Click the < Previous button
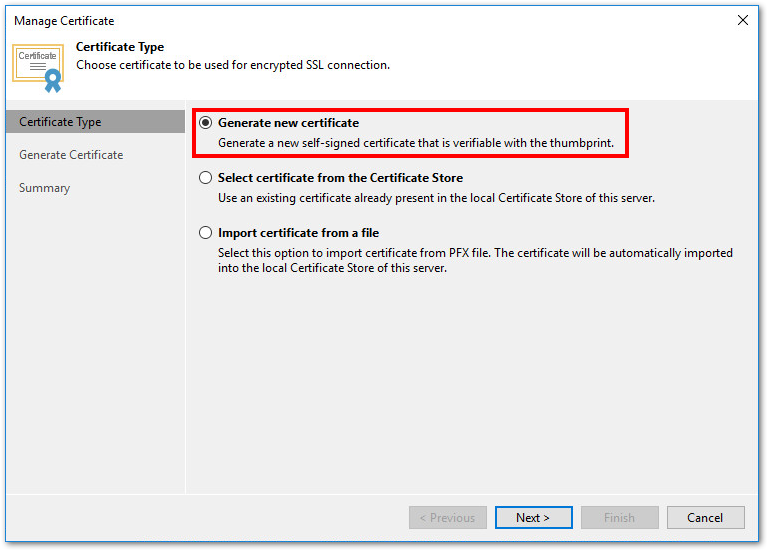 tap(447, 518)
